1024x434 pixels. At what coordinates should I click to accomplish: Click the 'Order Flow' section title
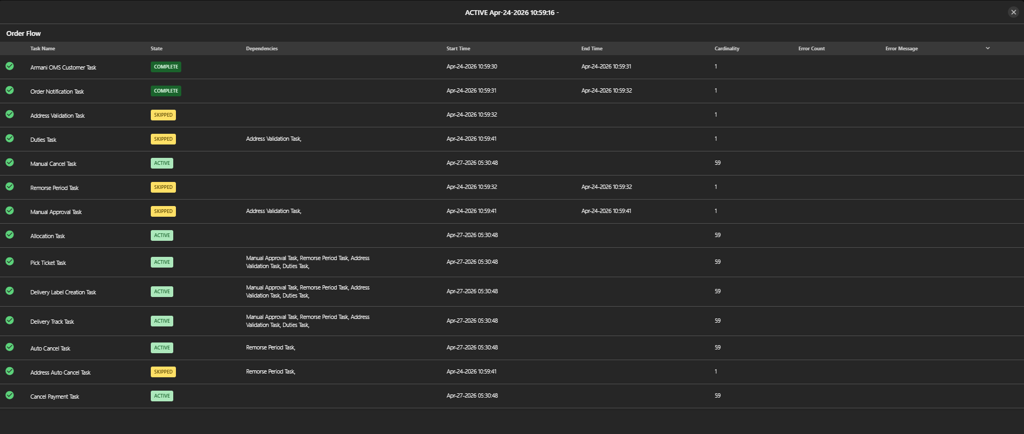coord(24,33)
